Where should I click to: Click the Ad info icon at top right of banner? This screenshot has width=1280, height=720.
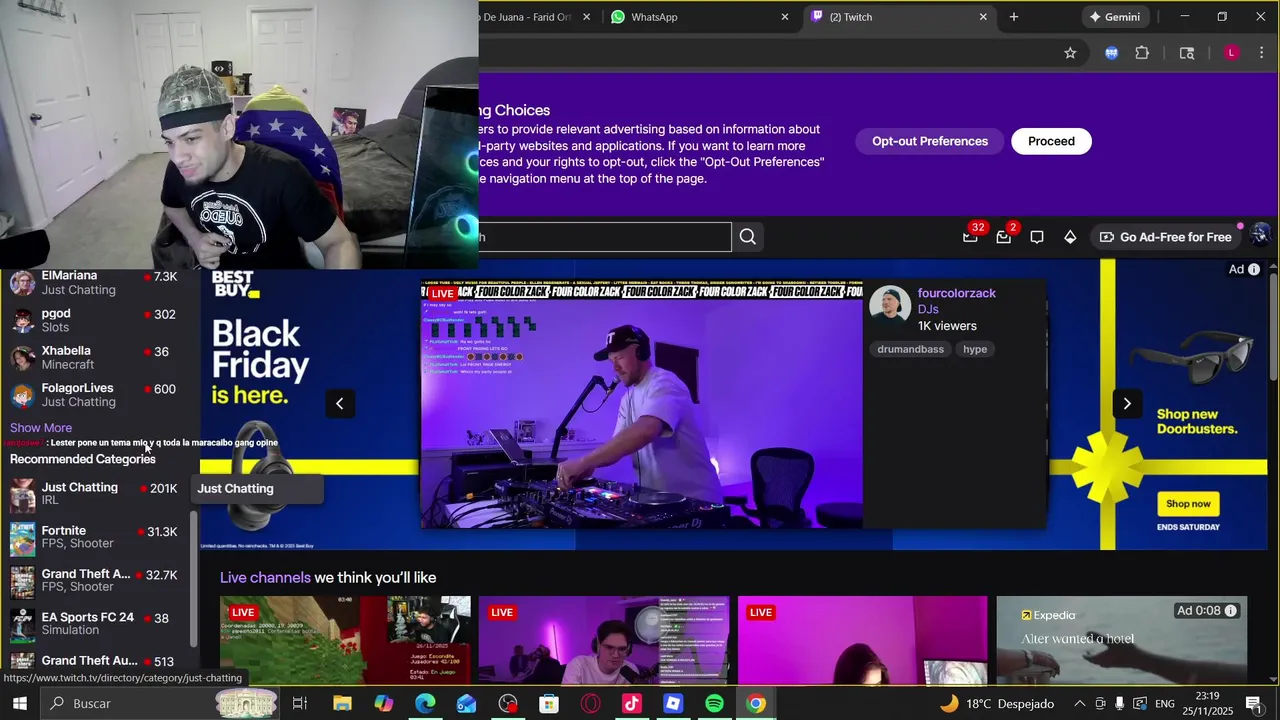(x=1254, y=270)
